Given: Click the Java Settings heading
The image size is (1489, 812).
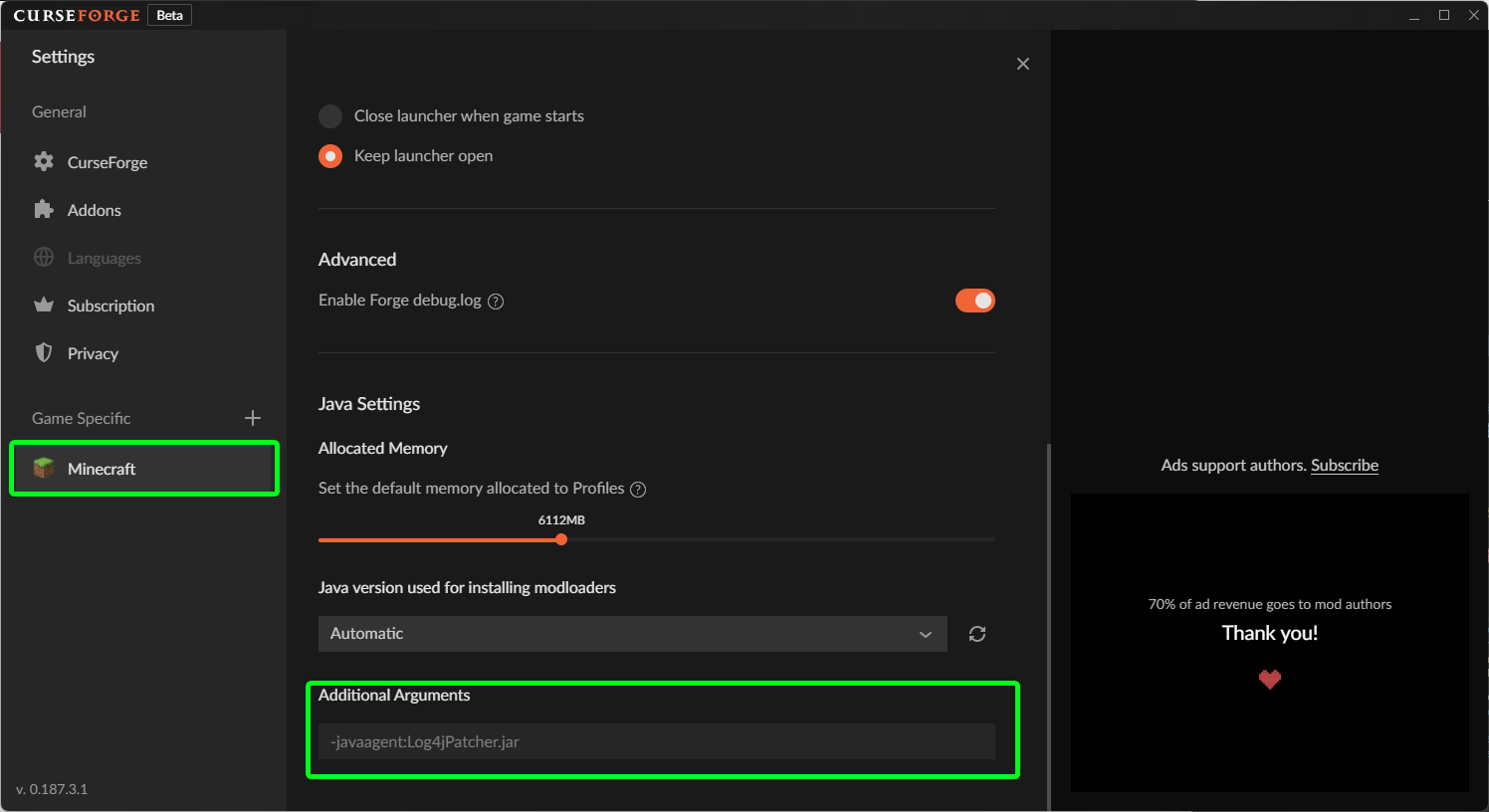Looking at the screenshot, I should click(369, 404).
